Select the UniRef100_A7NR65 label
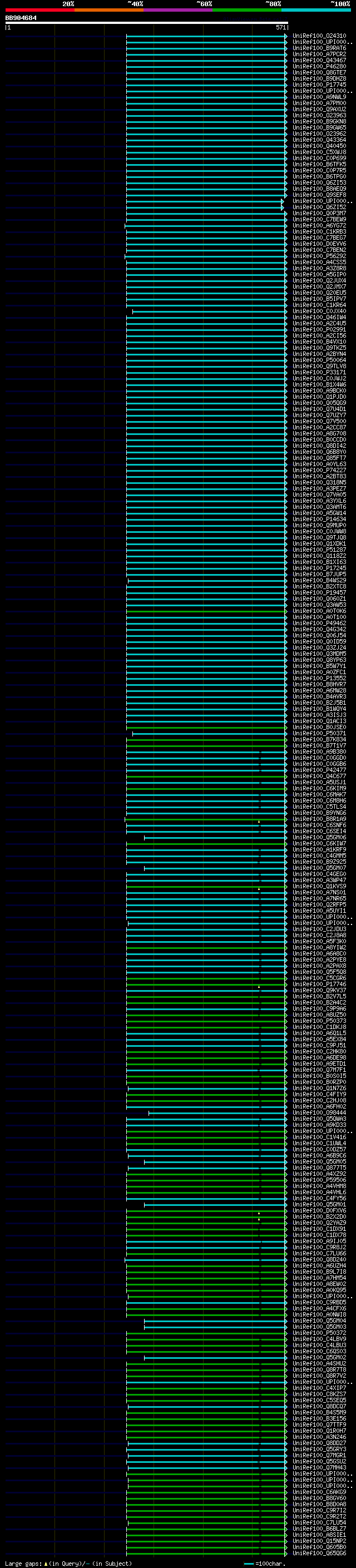356x1568 pixels. [x=319, y=898]
